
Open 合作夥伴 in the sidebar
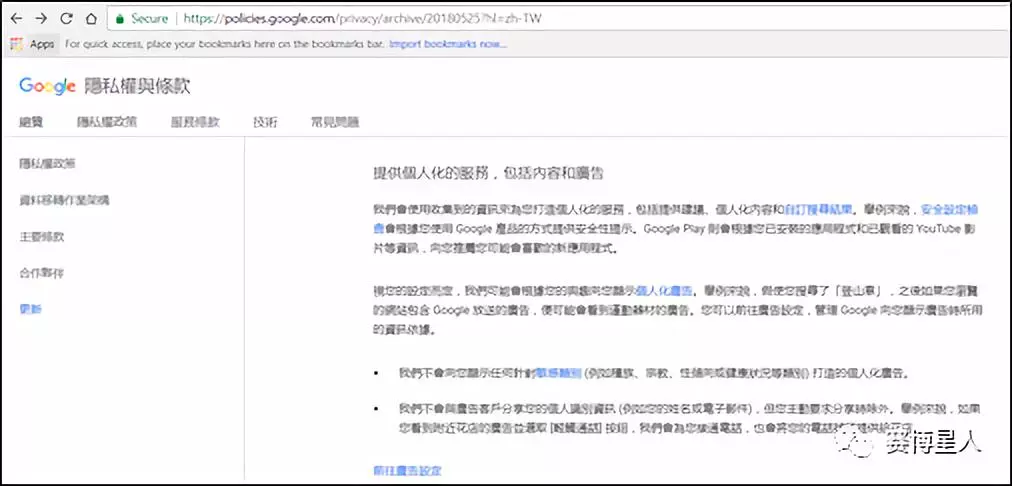click(x=41, y=273)
